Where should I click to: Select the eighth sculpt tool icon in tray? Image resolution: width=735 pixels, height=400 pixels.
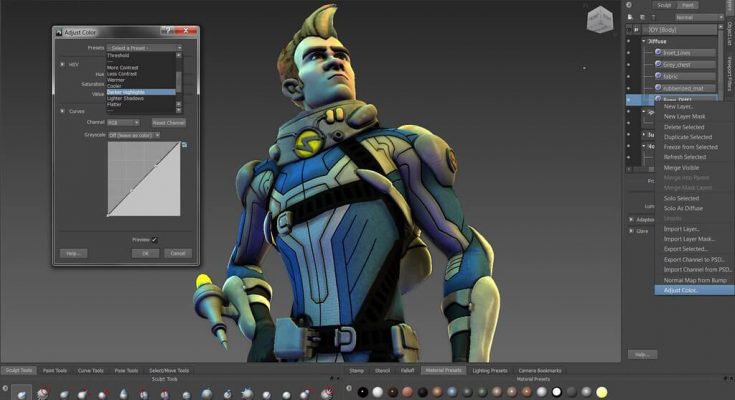click(x=165, y=394)
